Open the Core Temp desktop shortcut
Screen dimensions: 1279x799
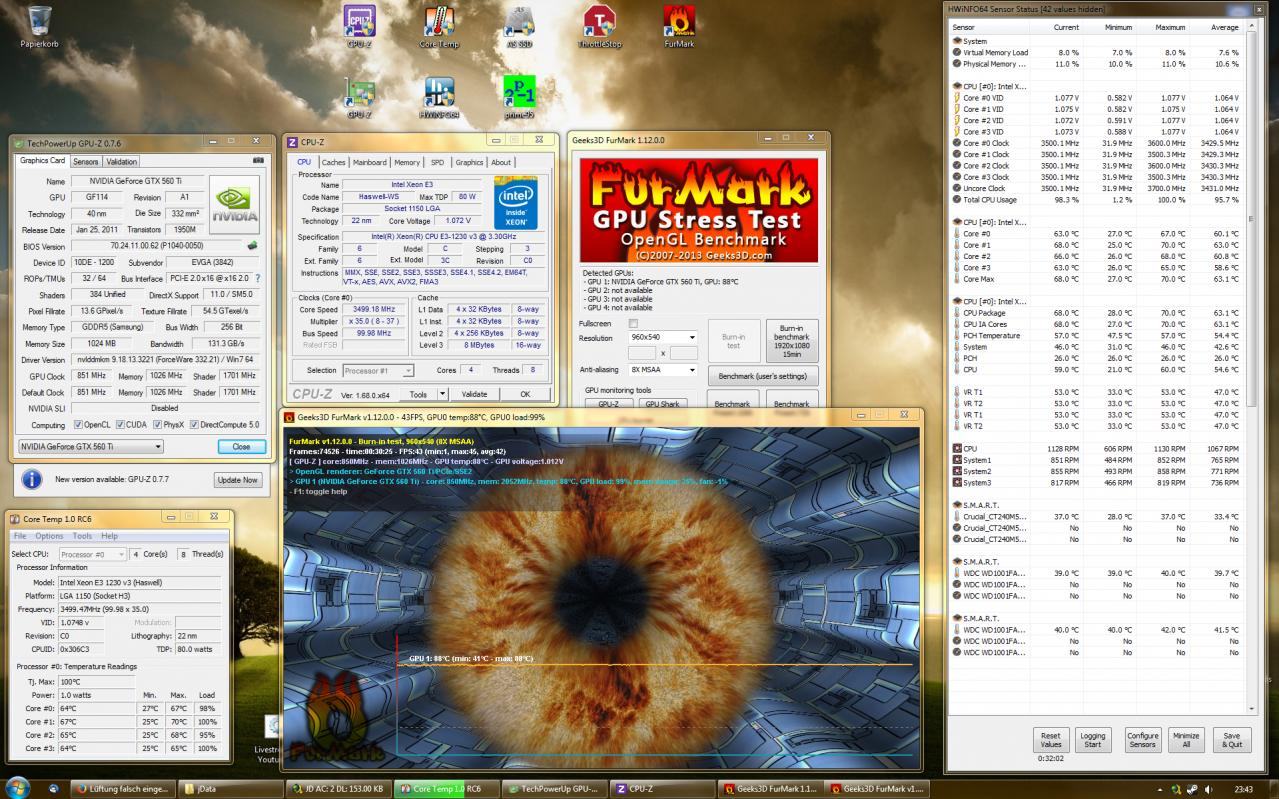point(440,27)
